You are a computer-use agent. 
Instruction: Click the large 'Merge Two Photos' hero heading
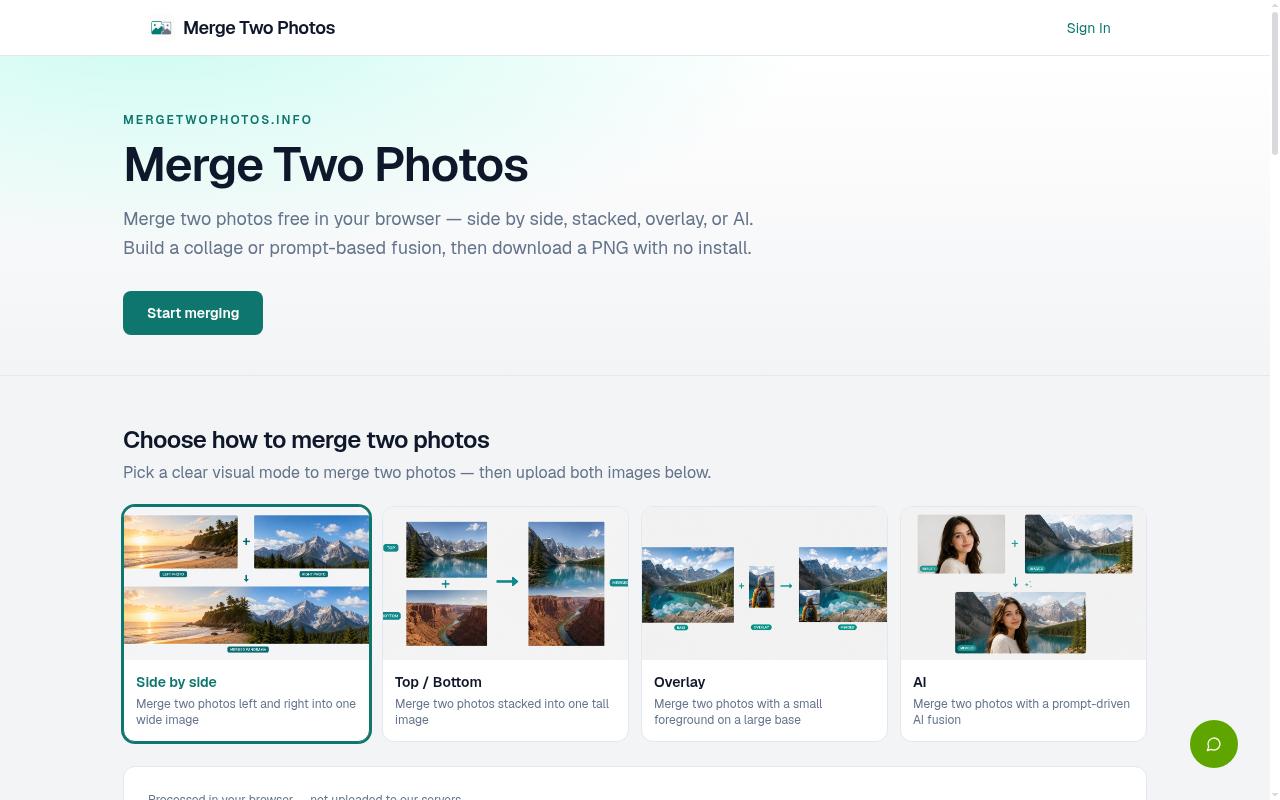(326, 165)
